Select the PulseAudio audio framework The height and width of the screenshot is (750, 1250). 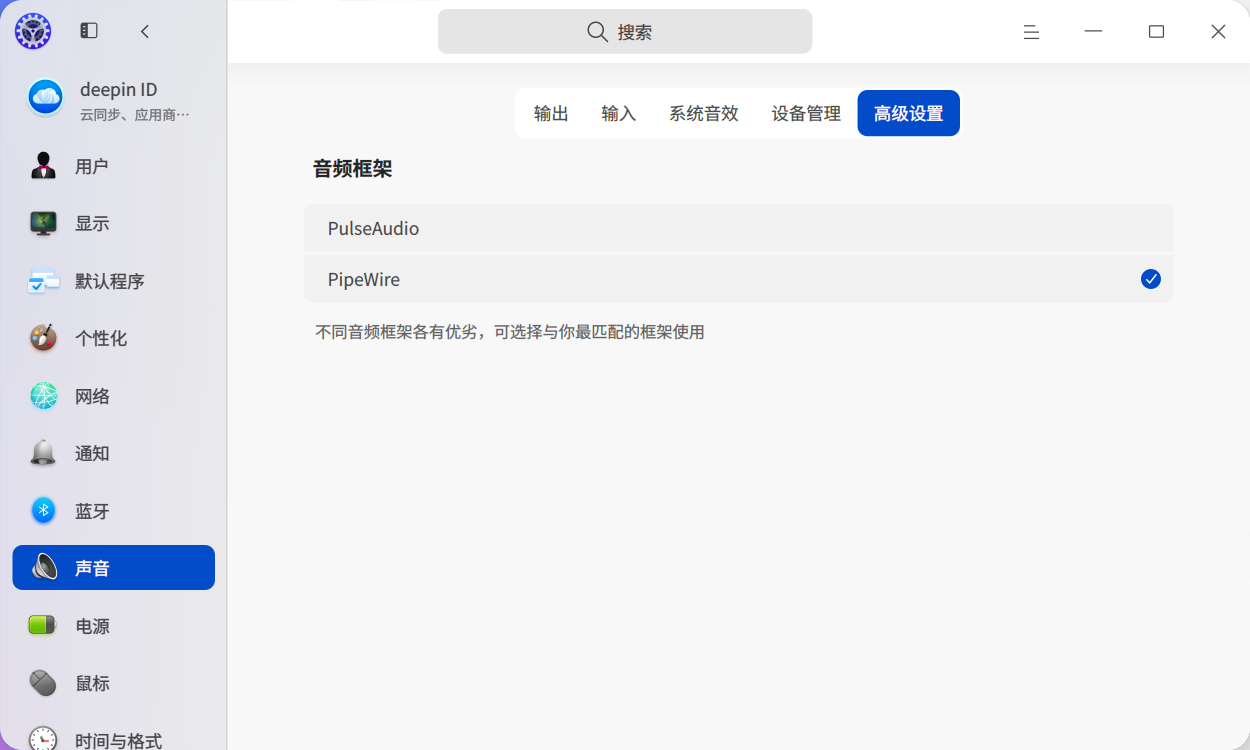738,228
